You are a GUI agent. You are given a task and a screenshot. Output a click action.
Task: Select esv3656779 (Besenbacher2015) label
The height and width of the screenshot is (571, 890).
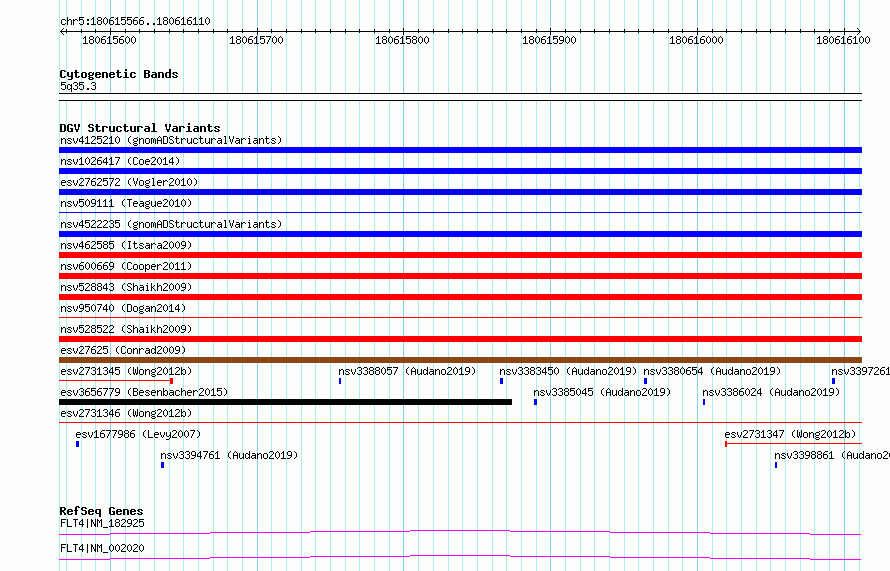144,392
